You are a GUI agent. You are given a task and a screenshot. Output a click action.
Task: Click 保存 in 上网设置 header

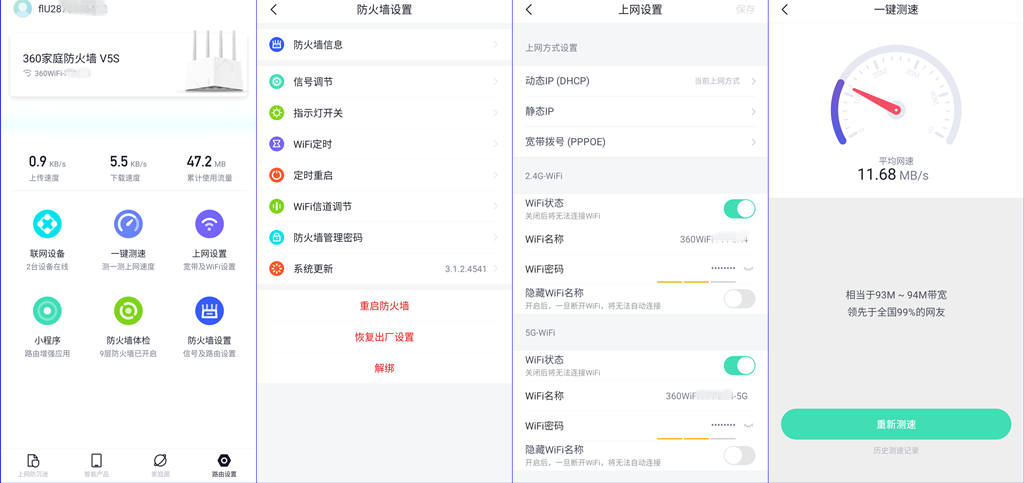pos(745,9)
